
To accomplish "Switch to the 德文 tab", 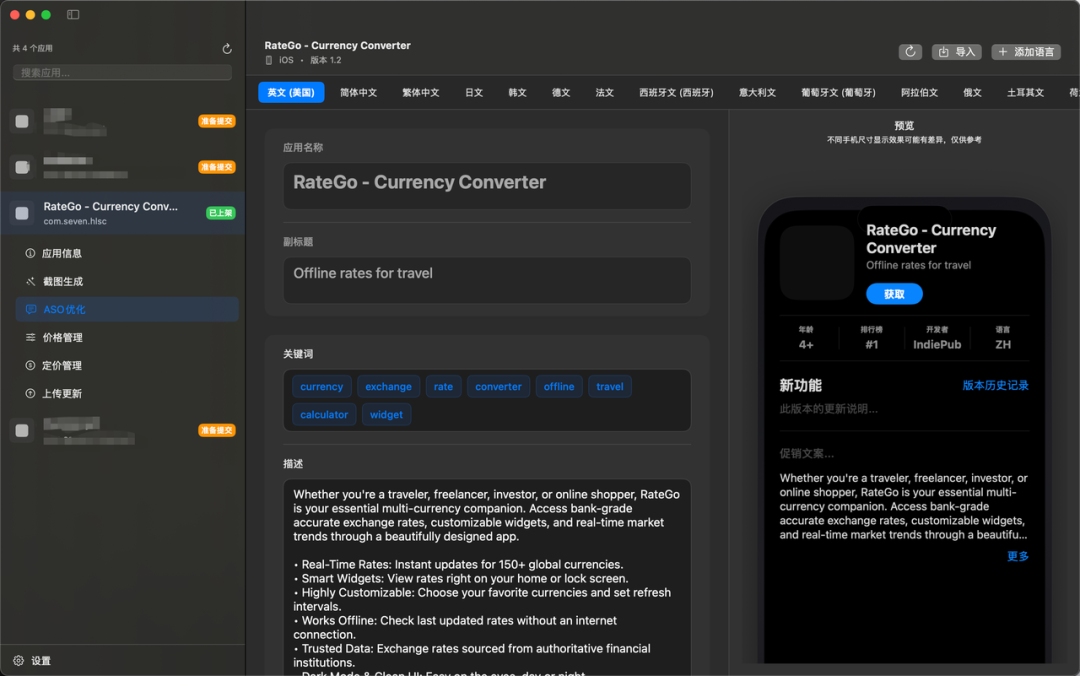I will pos(561,92).
